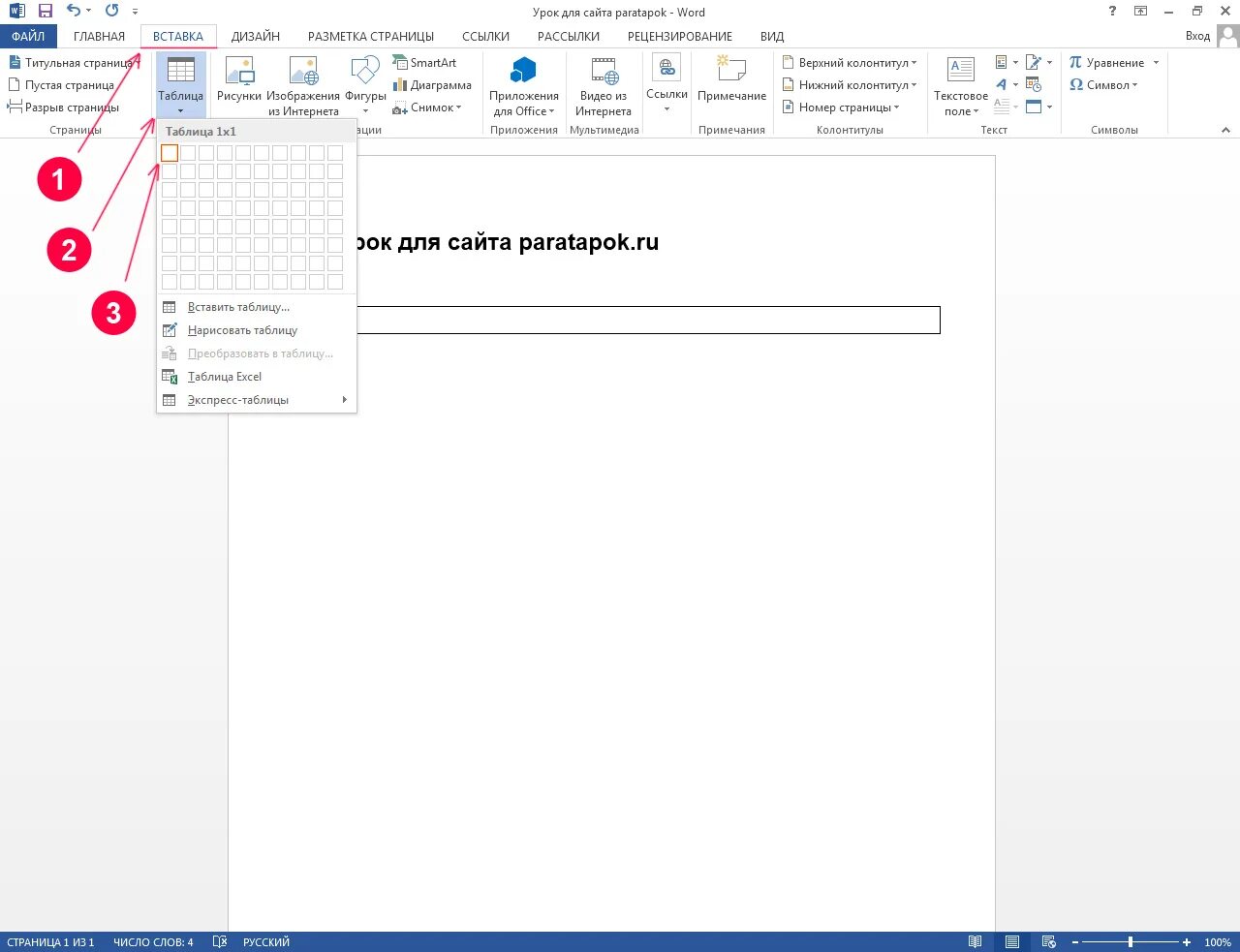The height and width of the screenshot is (952, 1240).
Task: Open Изображения из Интернета online pictures
Action: (303, 85)
